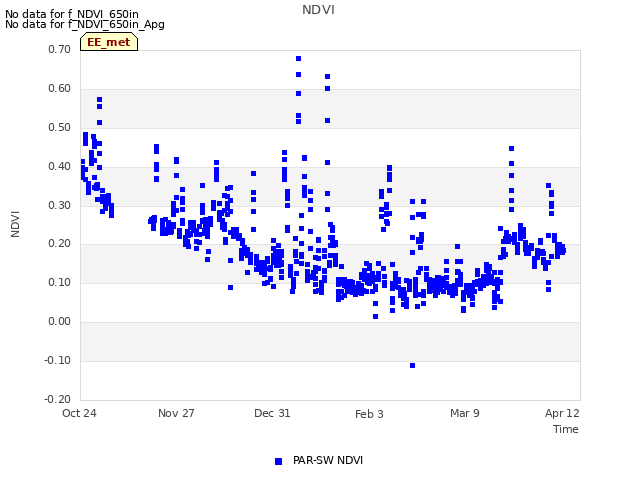640x480 pixels.
Task: Click the 0.00 y-axis tick label
Action: click(59, 322)
